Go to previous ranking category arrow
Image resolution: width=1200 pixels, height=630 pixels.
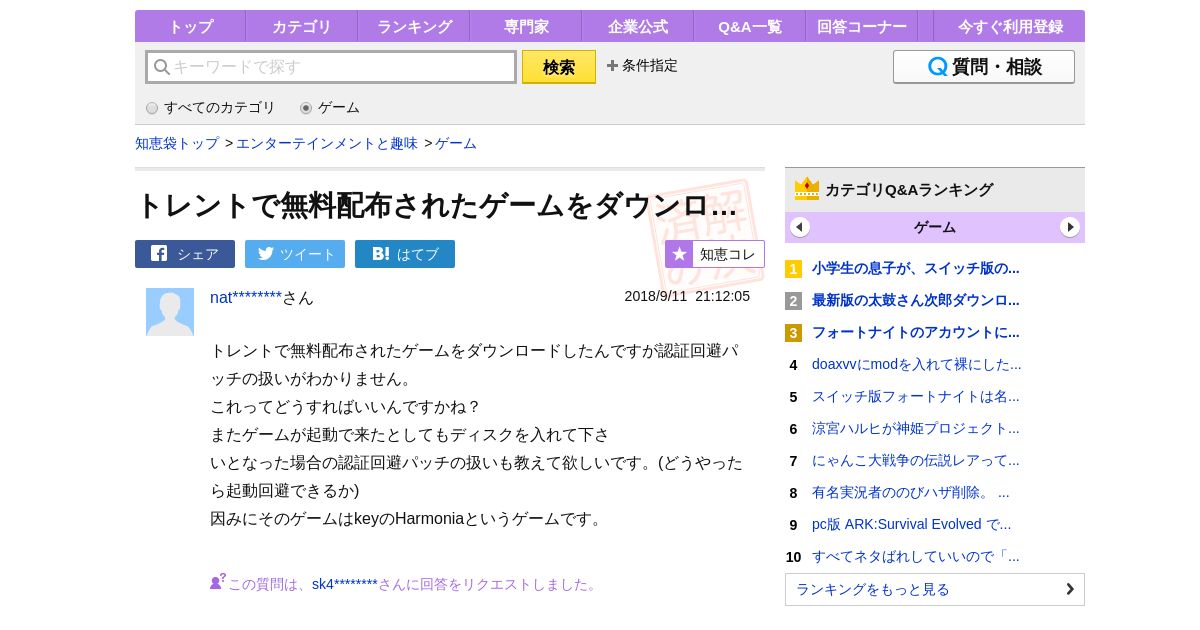point(800,227)
